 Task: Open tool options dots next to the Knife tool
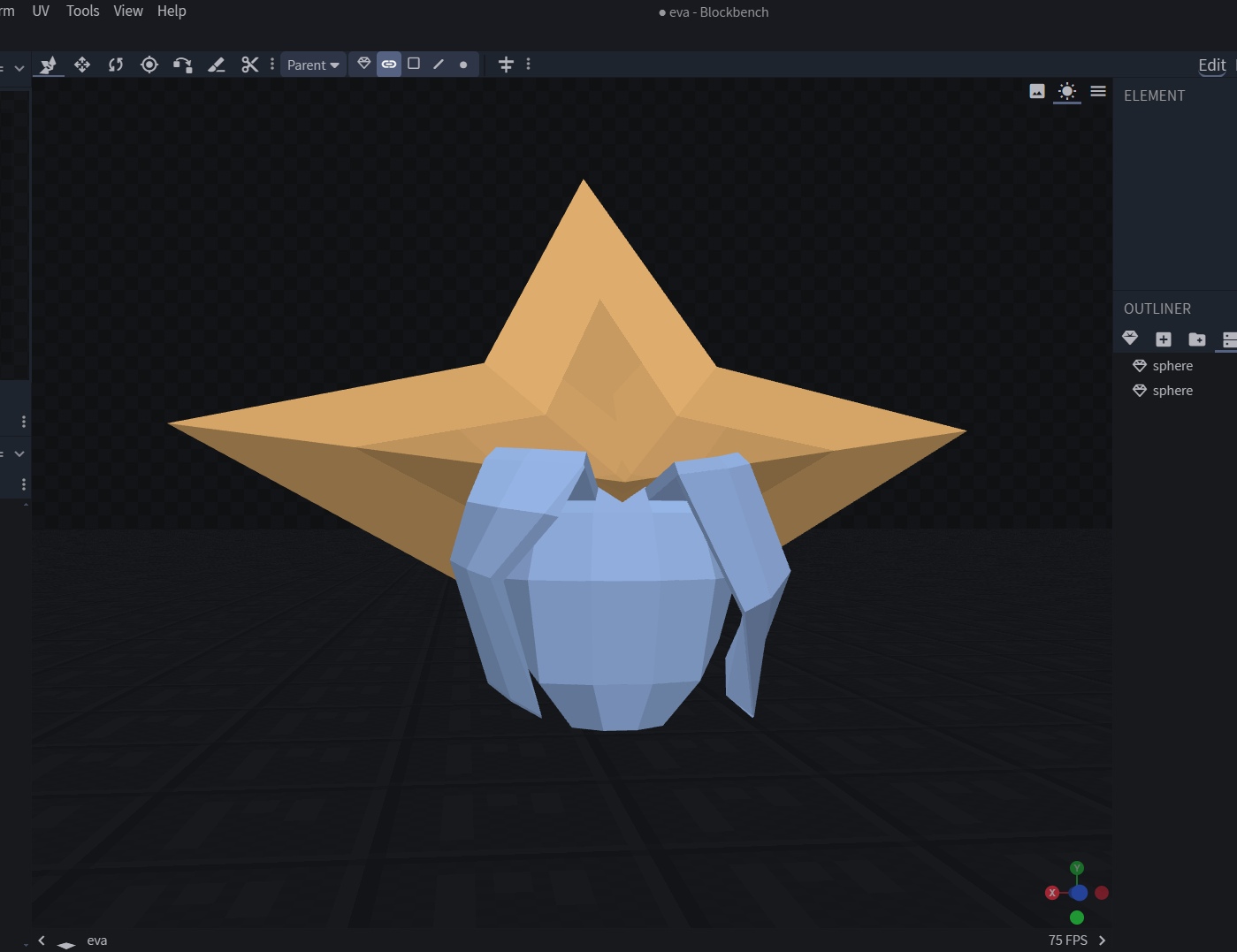272,65
